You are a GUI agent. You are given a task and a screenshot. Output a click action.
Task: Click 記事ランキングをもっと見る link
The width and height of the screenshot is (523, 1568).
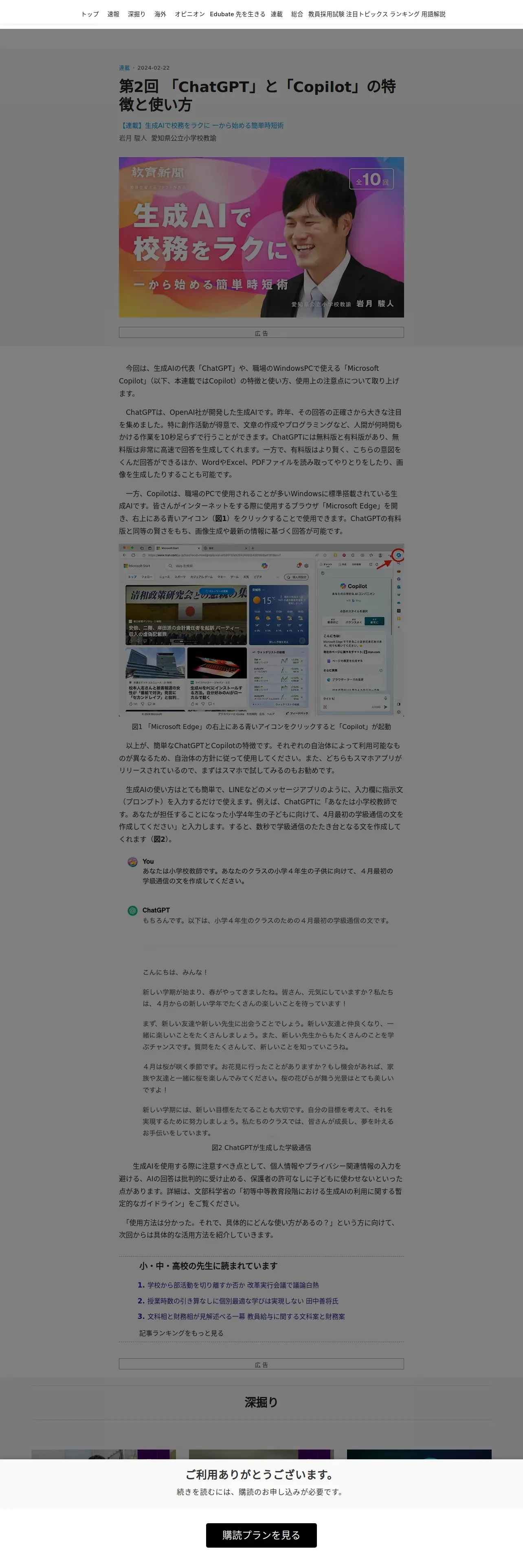(x=181, y=1333)
